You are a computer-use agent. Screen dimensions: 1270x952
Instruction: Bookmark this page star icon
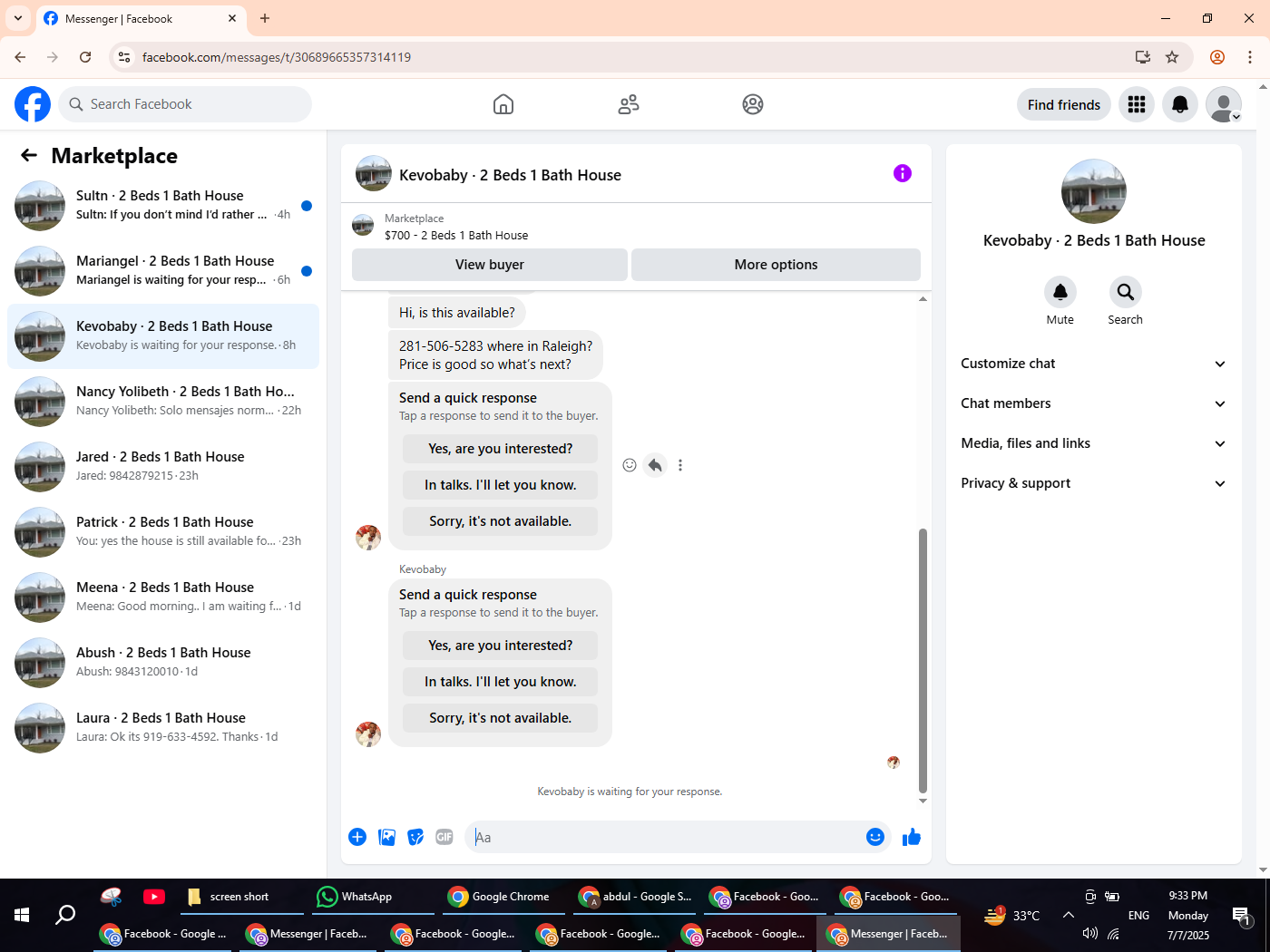click(1172, 57)
